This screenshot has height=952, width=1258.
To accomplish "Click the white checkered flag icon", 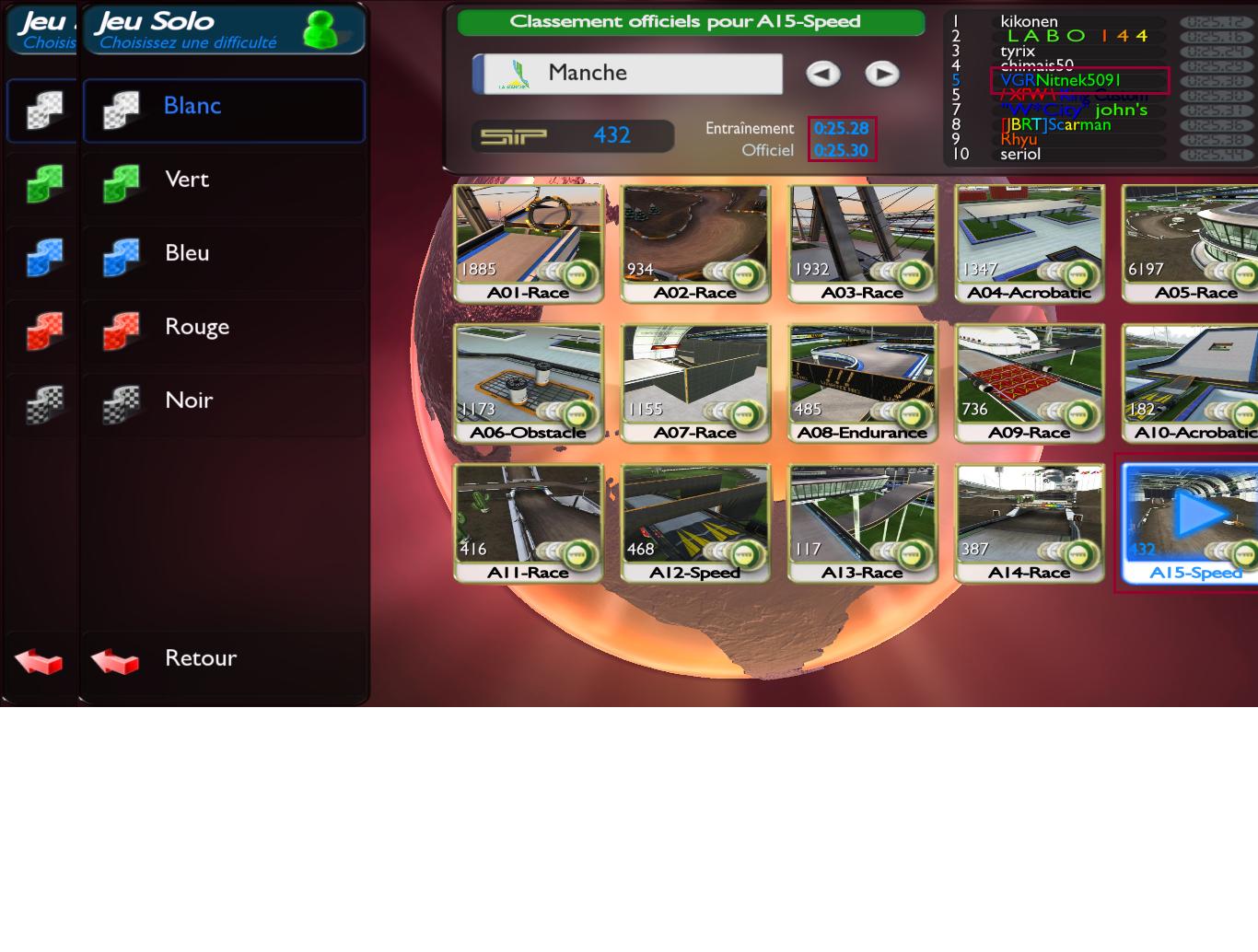I will 121,110.
